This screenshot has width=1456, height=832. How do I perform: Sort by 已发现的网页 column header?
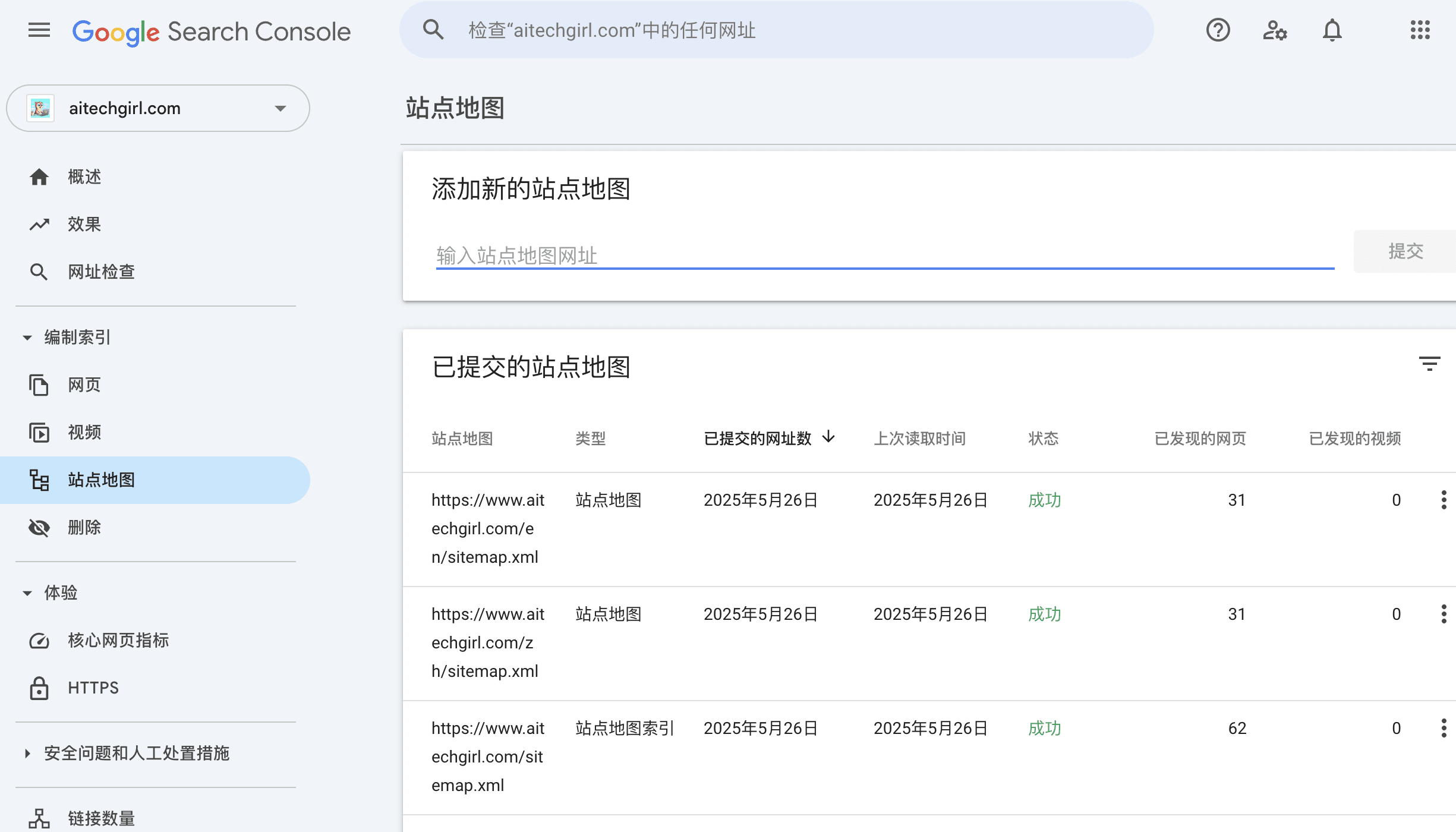[1200, 439]
